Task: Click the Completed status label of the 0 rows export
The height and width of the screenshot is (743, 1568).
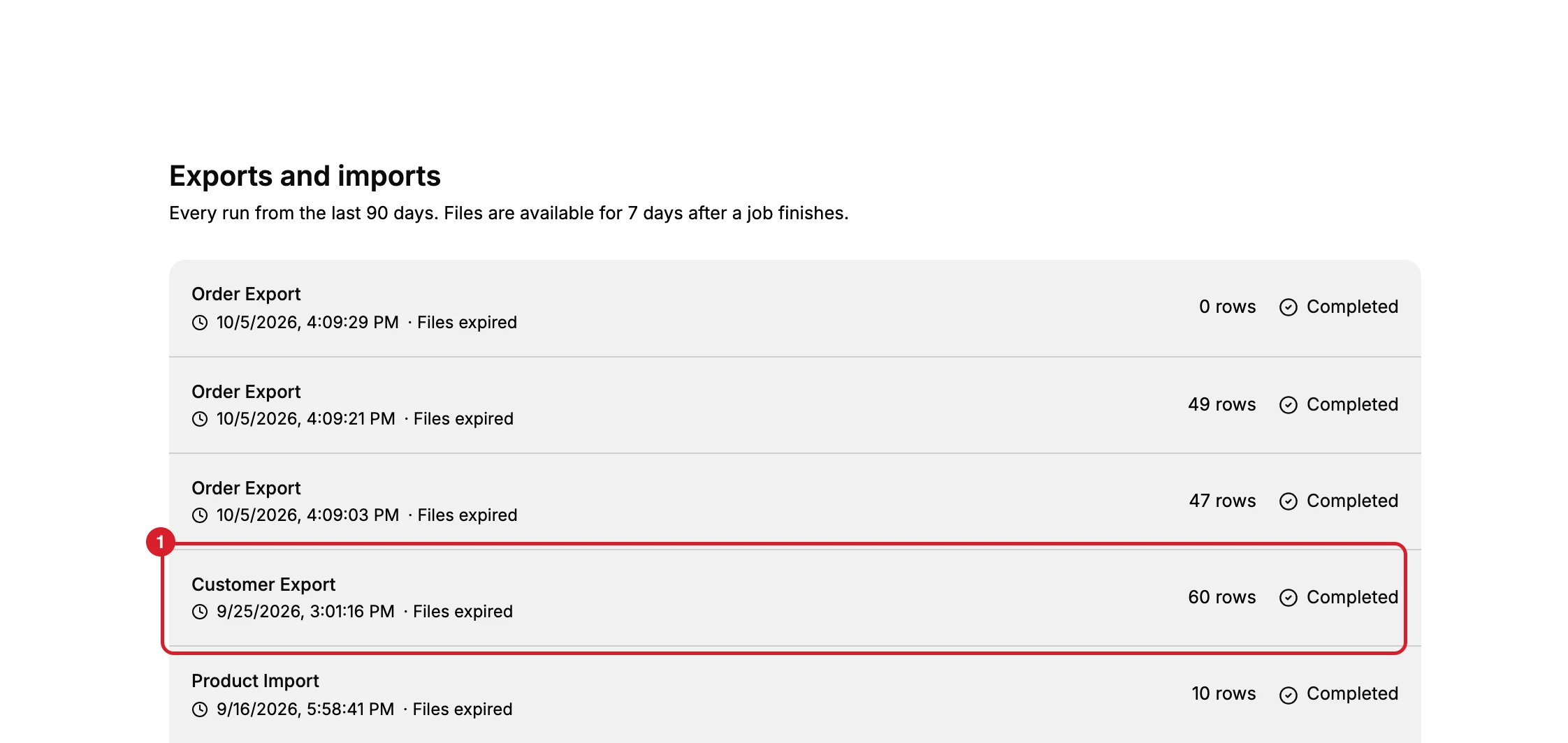Action: click(x=1352, y=307)
